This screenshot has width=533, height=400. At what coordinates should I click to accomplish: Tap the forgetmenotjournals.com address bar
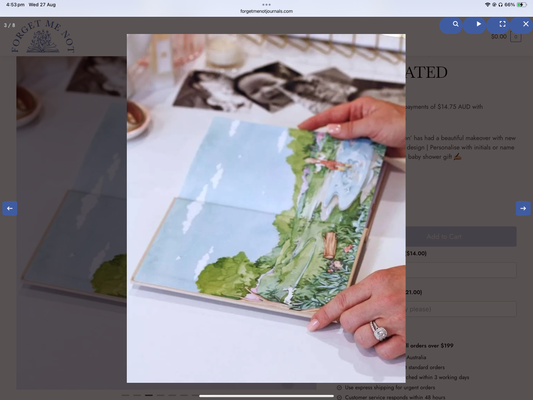tap(266, 11)
